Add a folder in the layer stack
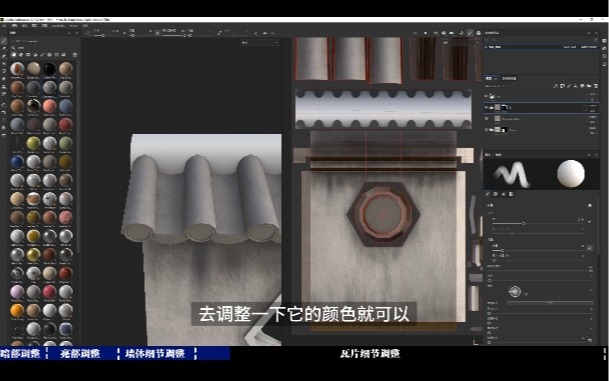The height and width of the screenshot is (381, 609). coord(589,86)
